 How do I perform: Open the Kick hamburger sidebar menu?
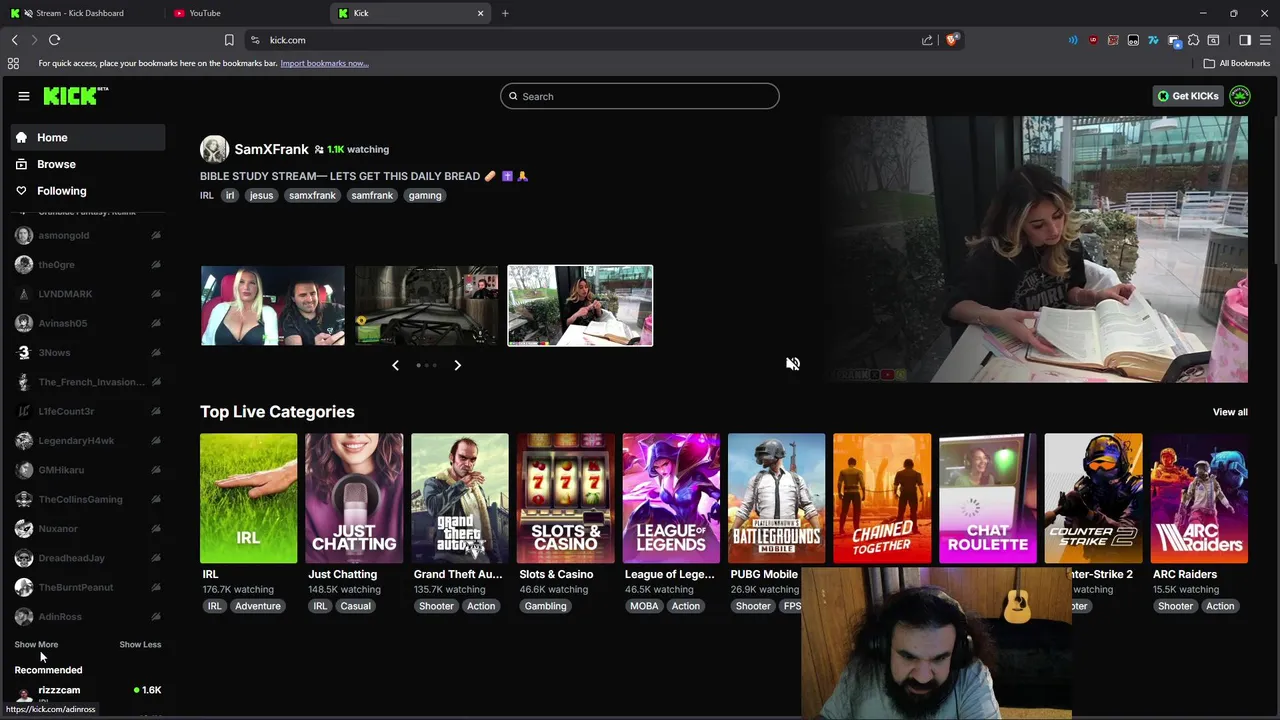coord(24,96)
